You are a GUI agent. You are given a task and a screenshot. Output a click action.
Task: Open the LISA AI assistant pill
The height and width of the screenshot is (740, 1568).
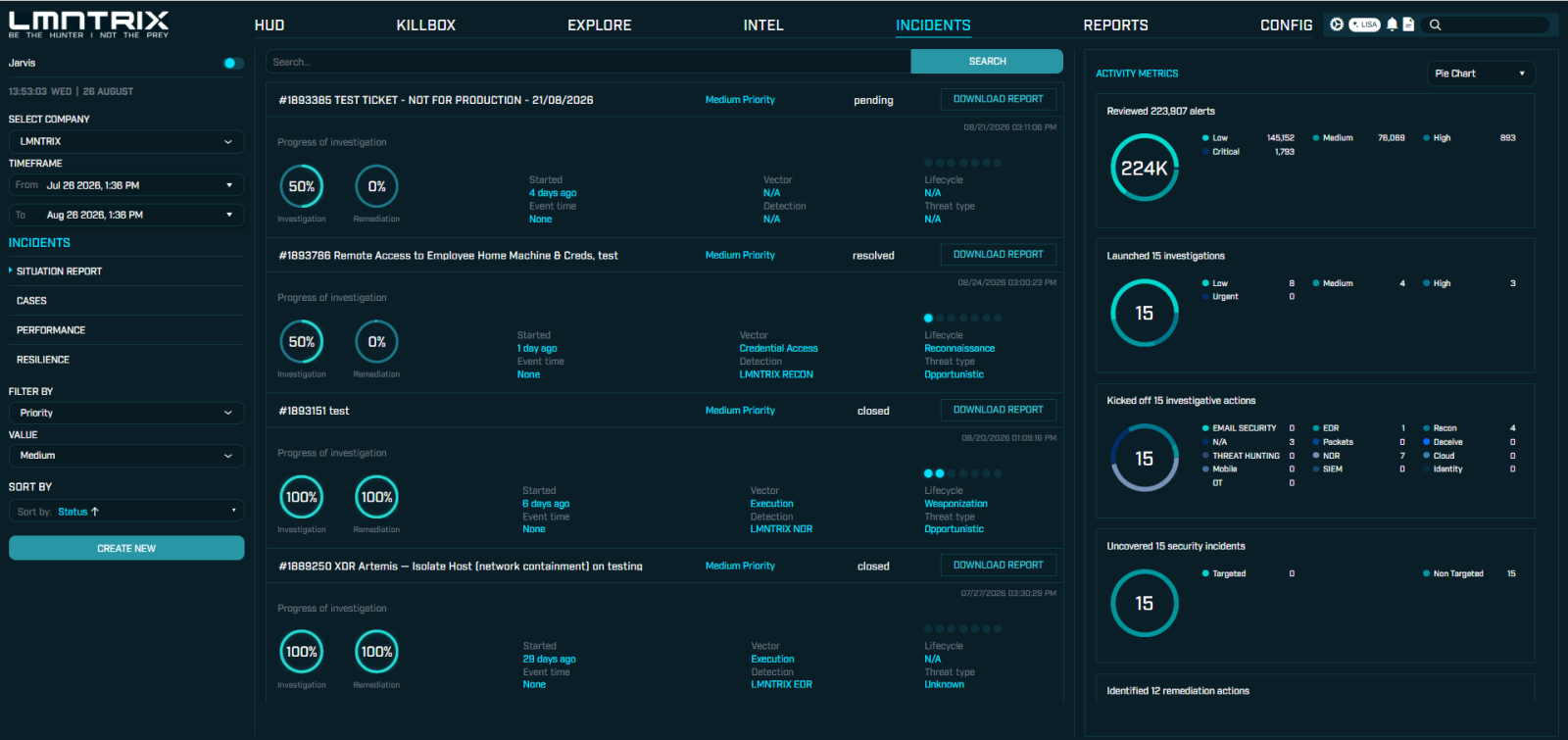(x=1364, y=25)
